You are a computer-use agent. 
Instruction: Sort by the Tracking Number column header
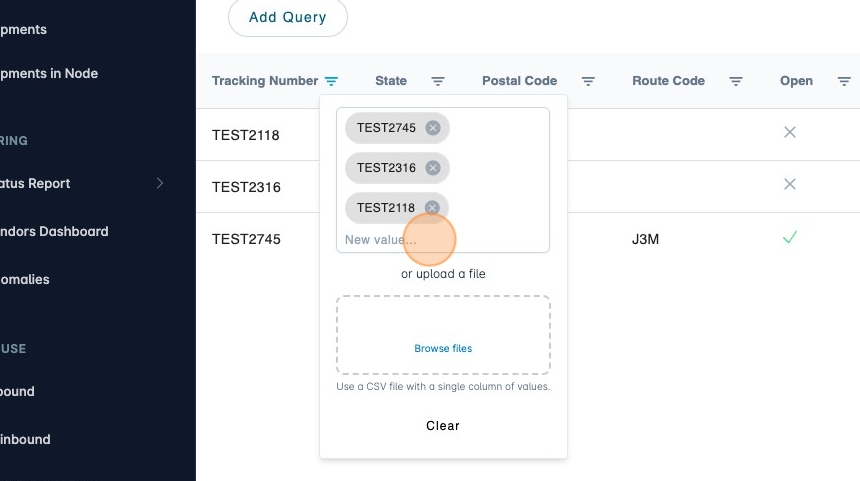pyautogui.click(x=265, y=81)
